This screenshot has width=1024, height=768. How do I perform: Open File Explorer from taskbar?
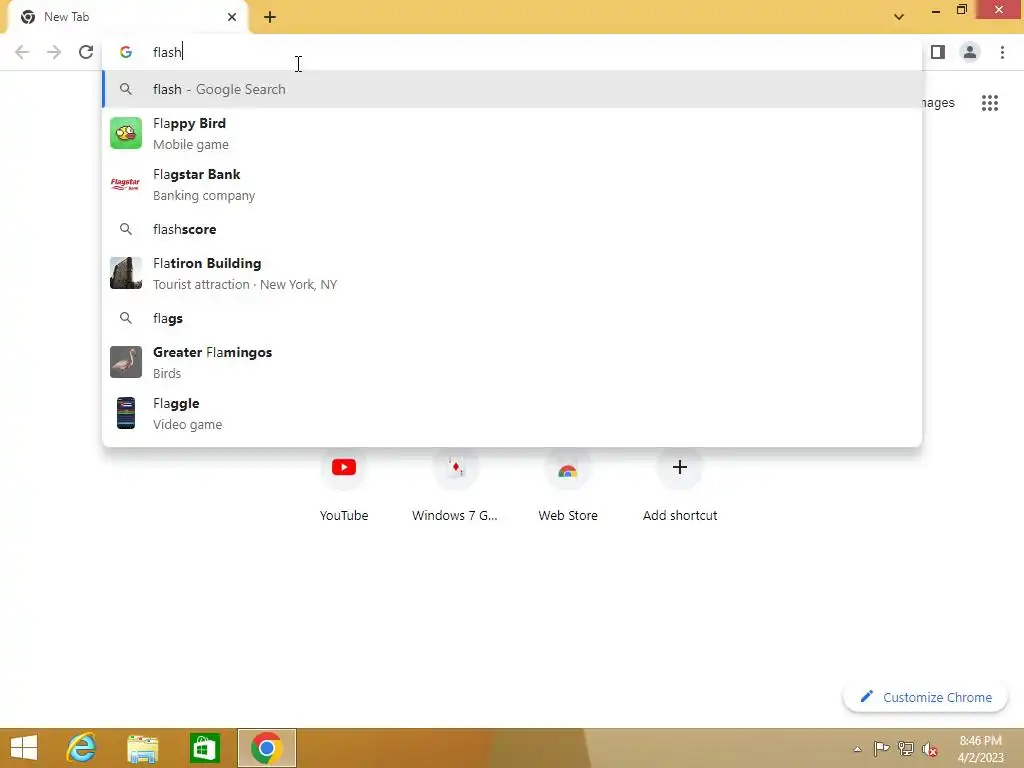143,748
